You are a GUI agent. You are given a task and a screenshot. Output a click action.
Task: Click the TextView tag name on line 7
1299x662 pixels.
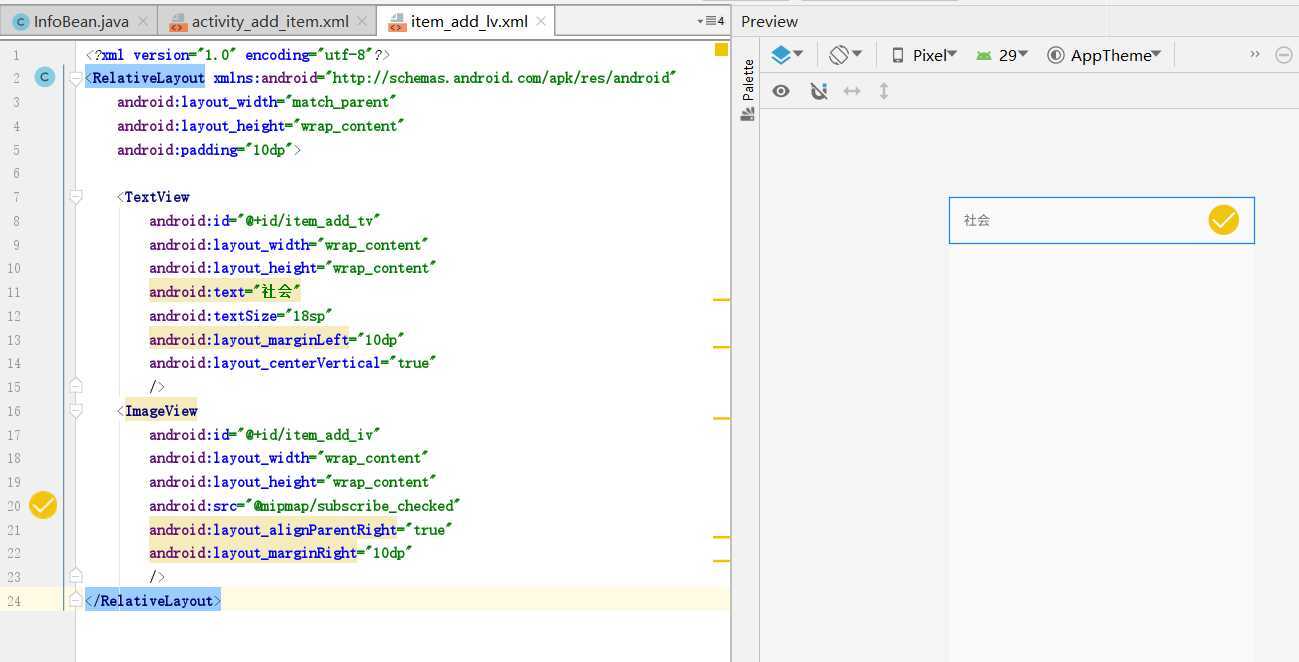tap(157, 197)
